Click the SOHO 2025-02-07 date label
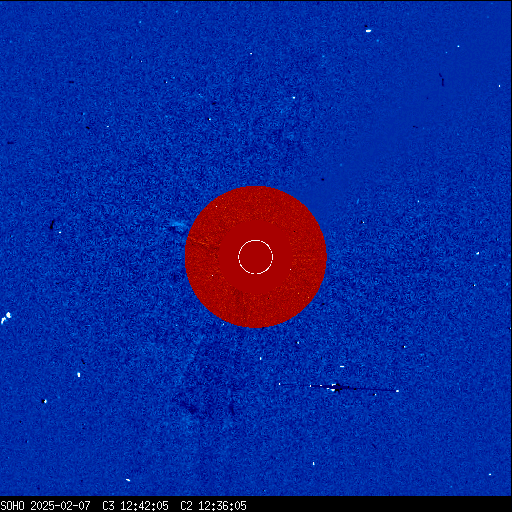The height and width of the screenshot is (512, 512). pos(45,506)
